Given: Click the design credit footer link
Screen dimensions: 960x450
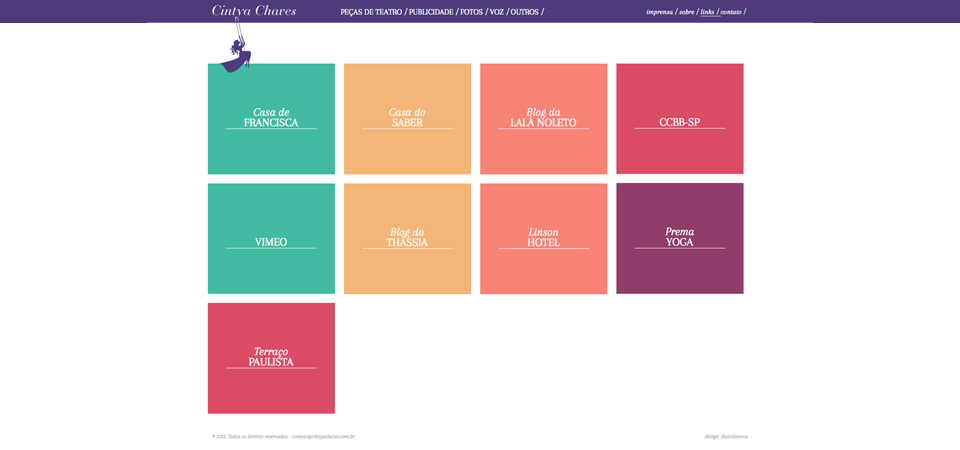Looking at the screenshot, I should (726, 437).
